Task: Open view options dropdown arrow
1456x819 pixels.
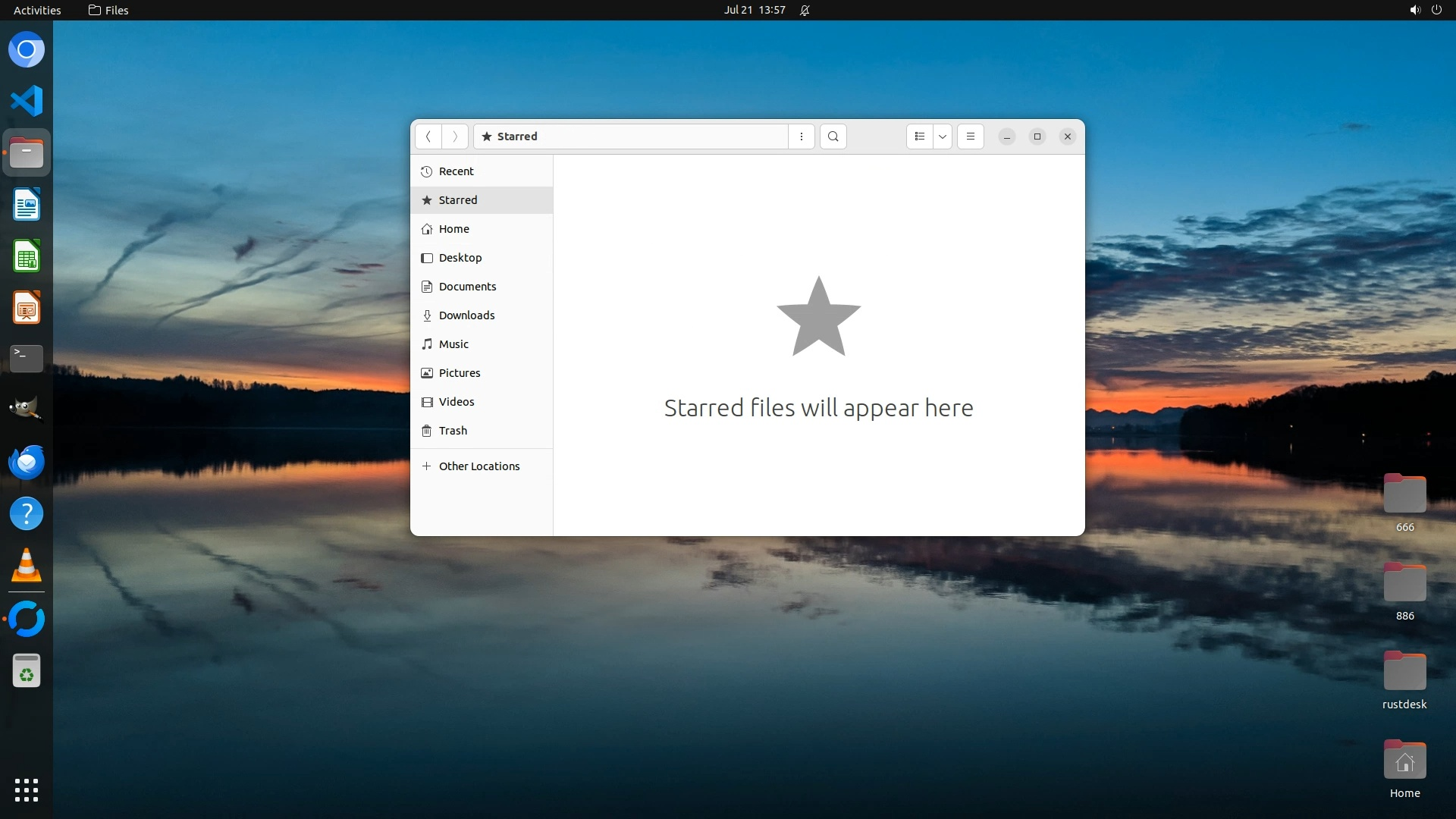Action: [942, 136]
